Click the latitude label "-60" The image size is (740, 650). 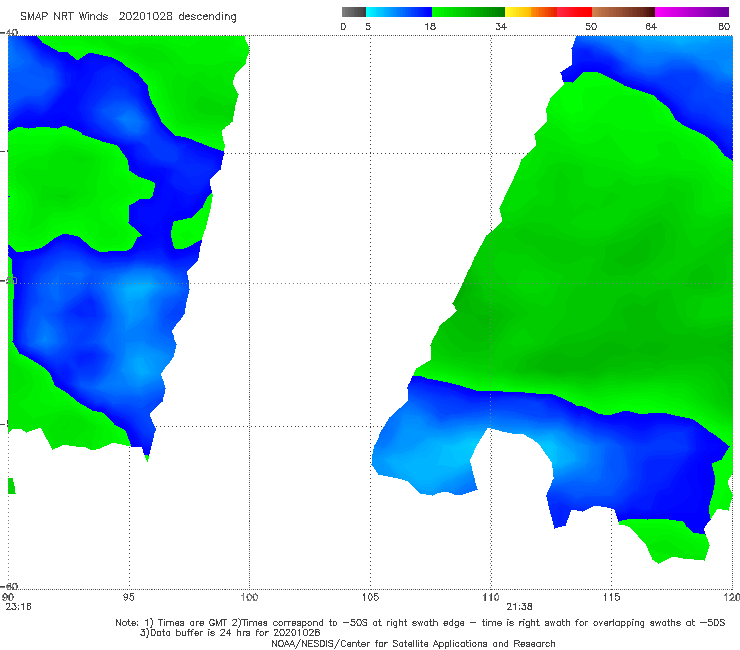coord(11,586)
